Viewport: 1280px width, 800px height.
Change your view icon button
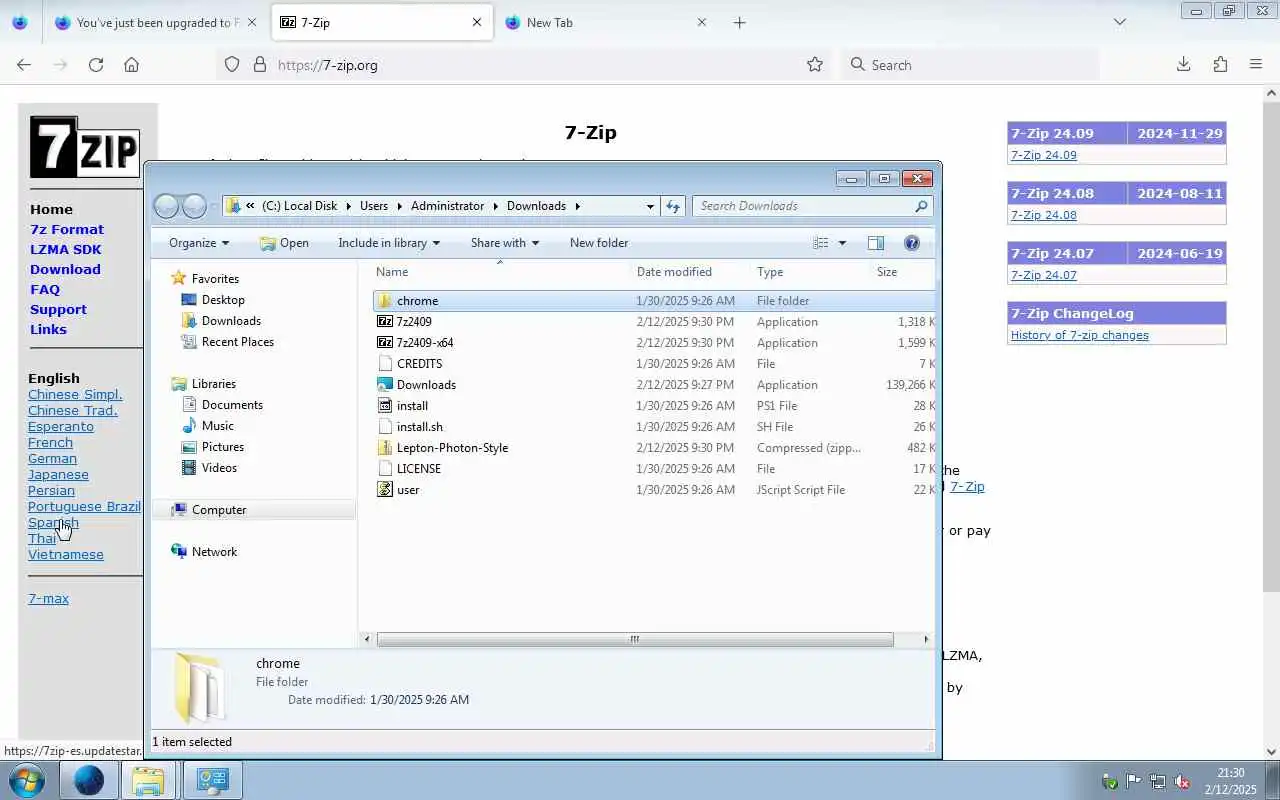pos(821,243)
